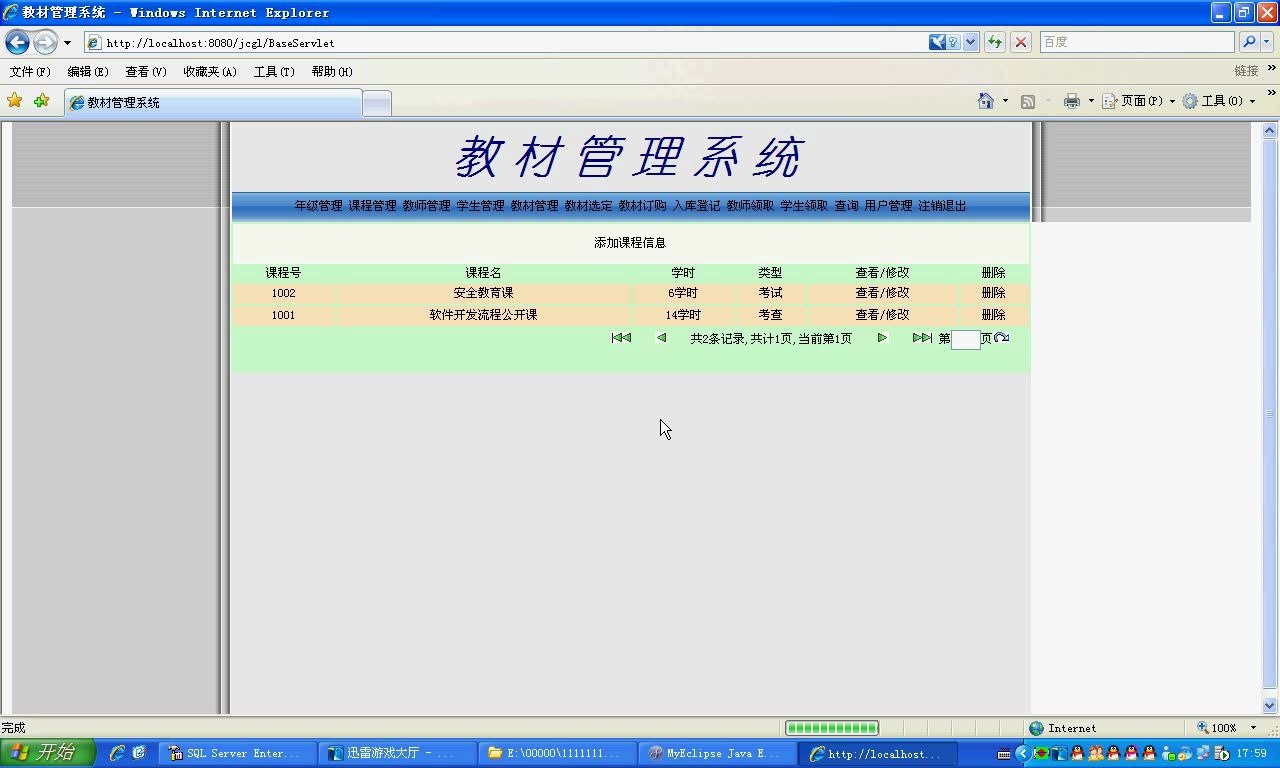This screenshot has height=768, width=1280.
Task: Select the 教材管理系统 browser tab
Action: [x=213, y=102]
